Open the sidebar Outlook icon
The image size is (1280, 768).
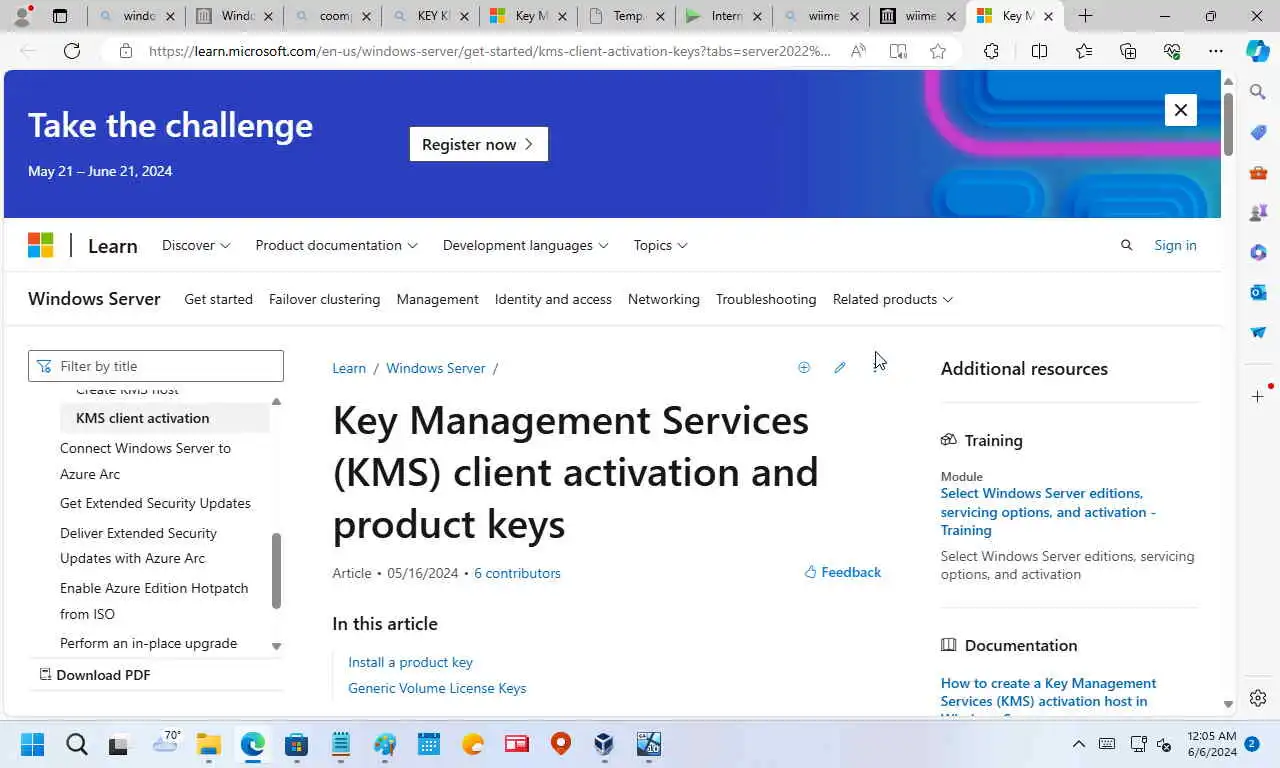[1258, 292]
